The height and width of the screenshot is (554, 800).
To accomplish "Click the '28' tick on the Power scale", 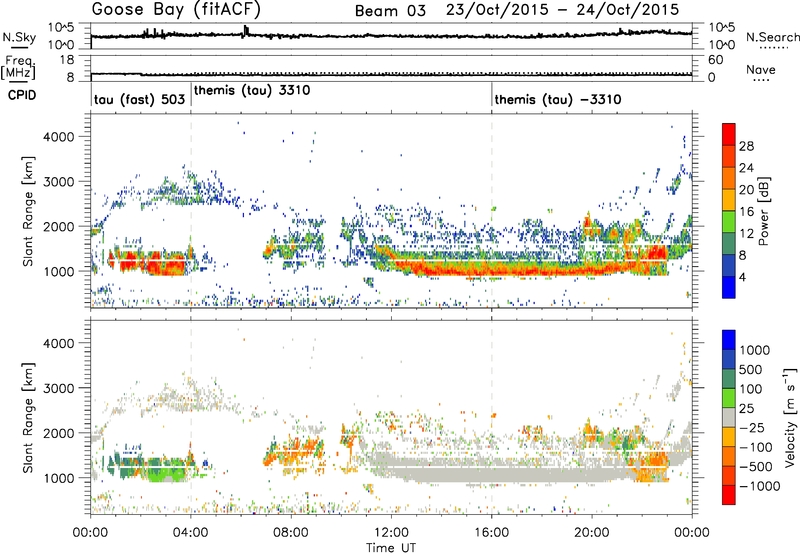I will [x=746, y=146].
